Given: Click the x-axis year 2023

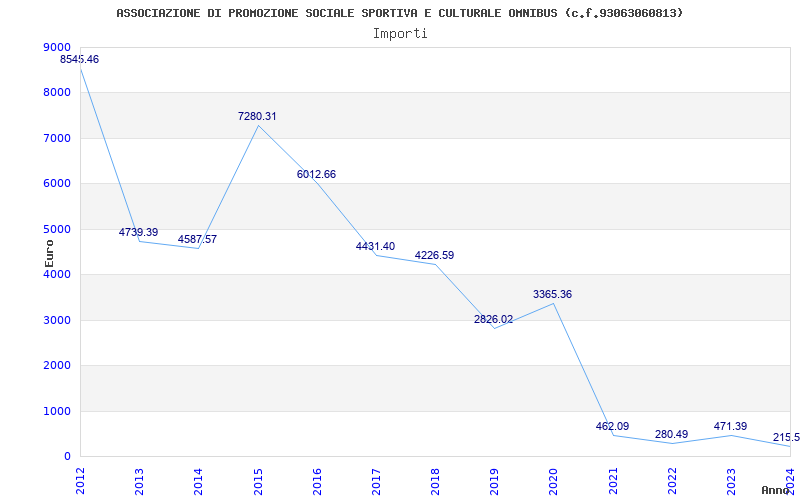Looking at the screenshot, I should pos(732,481).
